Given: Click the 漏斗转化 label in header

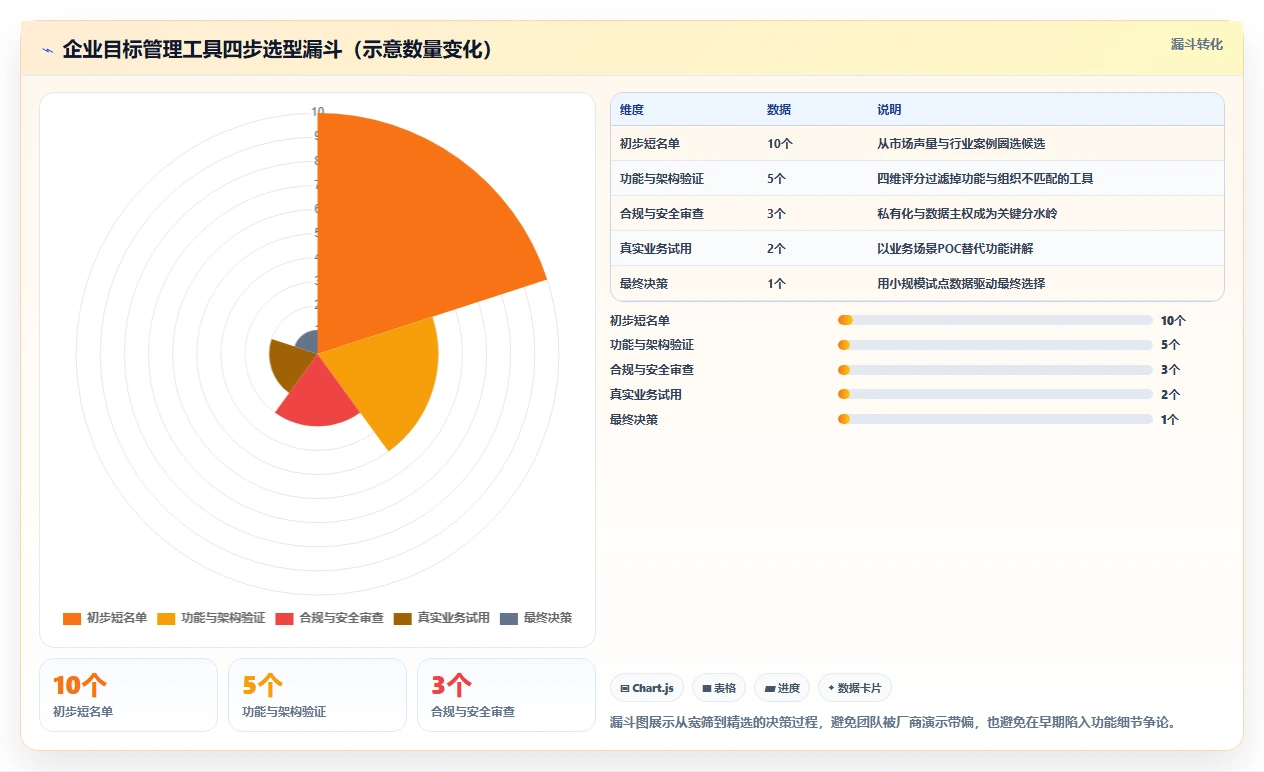Looking at the screenshot, I should (x=1196, y=45).
